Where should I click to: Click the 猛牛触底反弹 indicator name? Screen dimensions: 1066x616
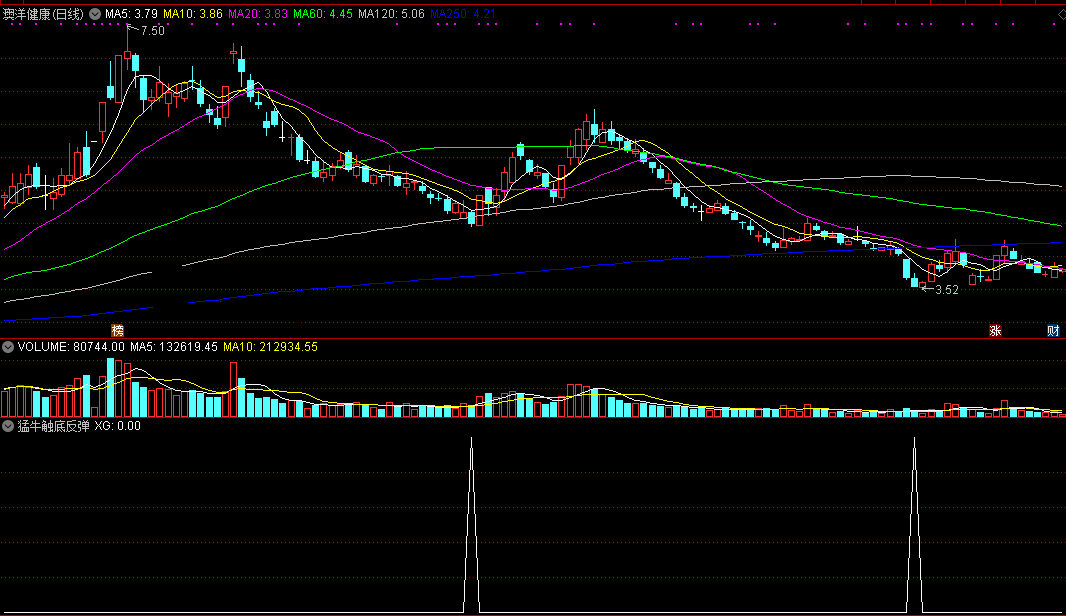click(x=53, y=426)
